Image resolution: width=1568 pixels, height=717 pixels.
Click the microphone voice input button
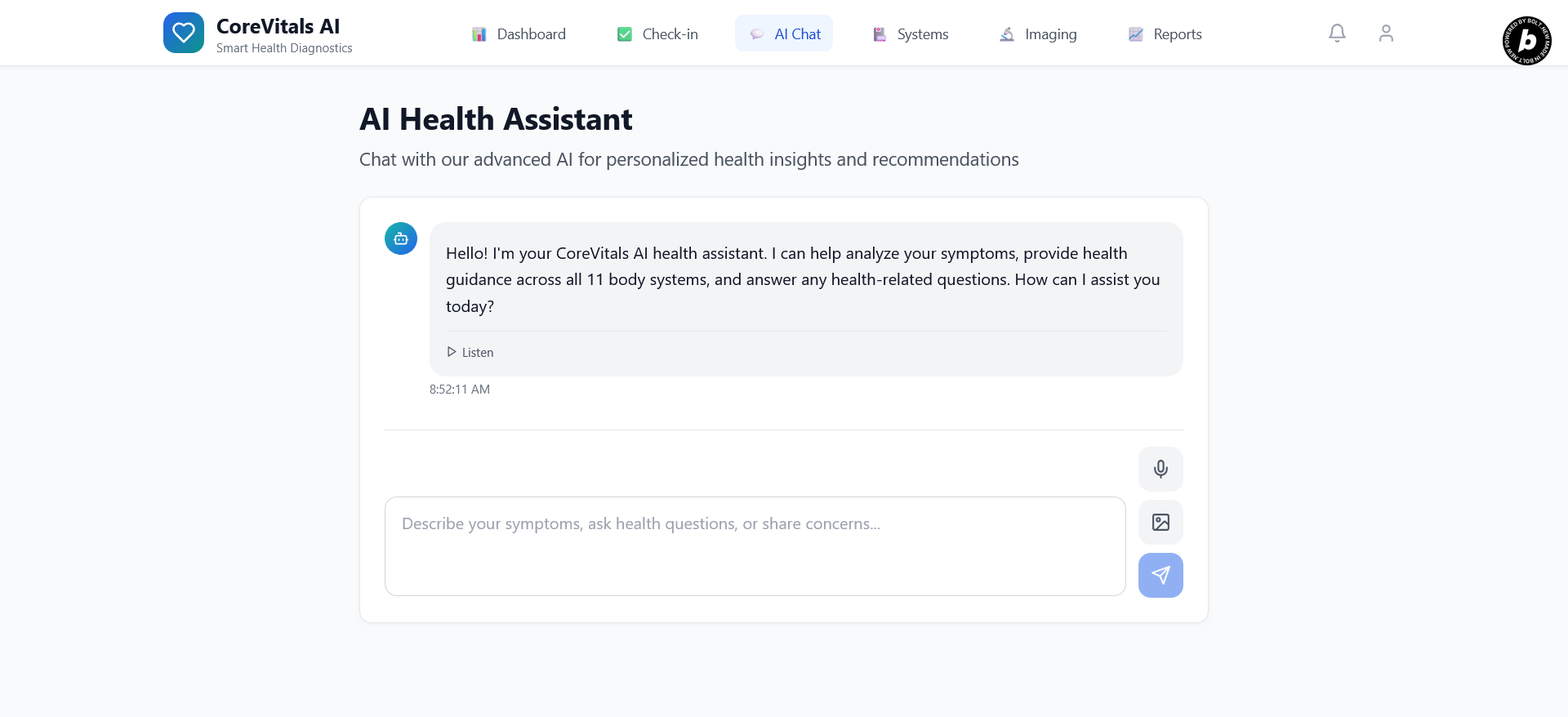pos(1160,469)
